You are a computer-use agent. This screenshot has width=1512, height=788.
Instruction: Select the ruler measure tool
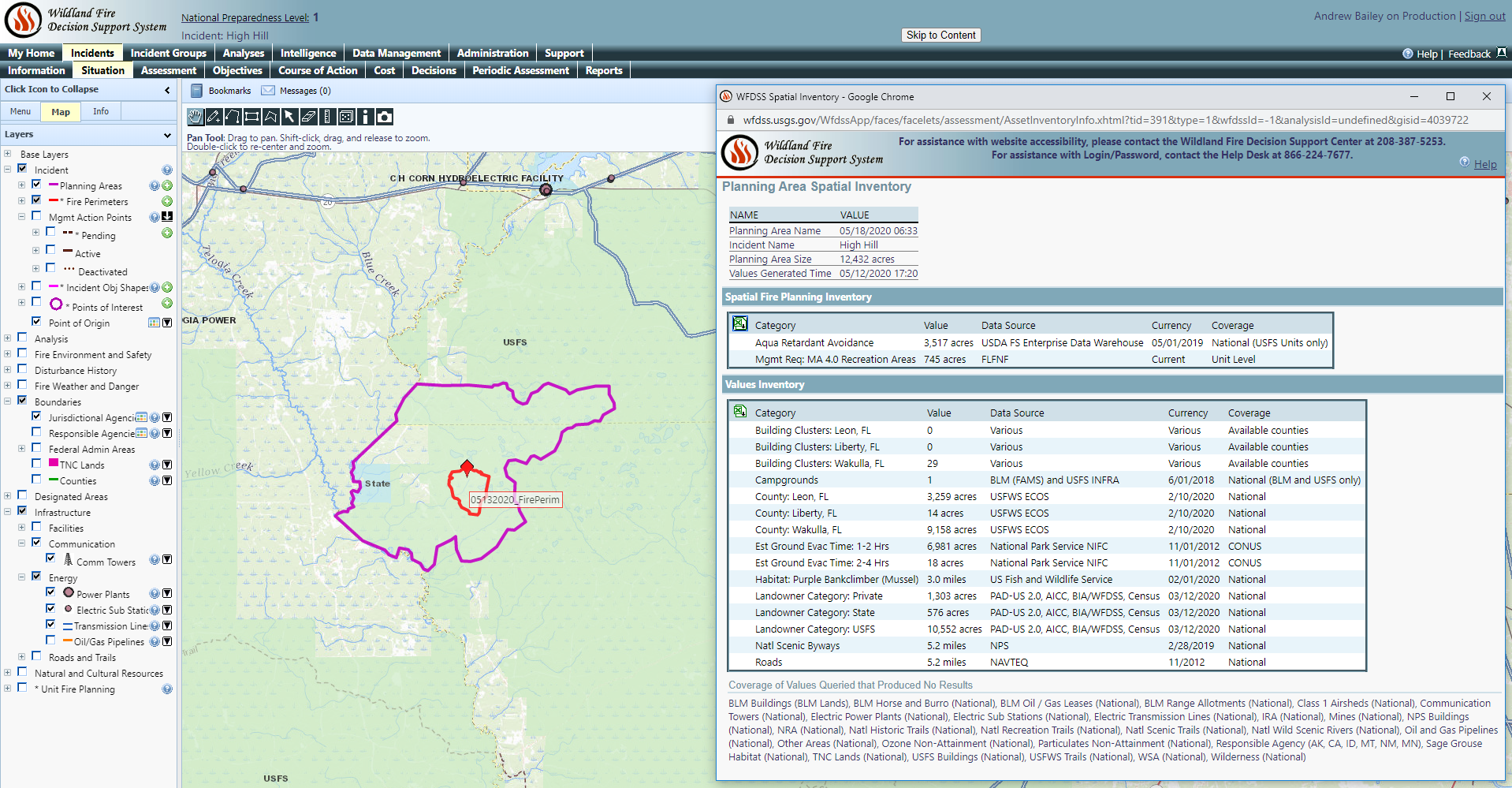(x=327, y=117)
